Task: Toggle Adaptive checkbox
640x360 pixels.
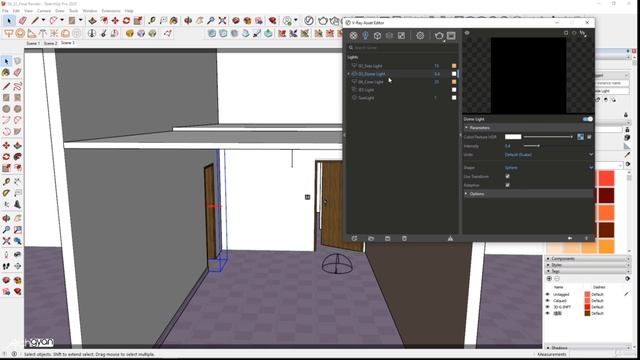Action: click(x=507, y=185)
